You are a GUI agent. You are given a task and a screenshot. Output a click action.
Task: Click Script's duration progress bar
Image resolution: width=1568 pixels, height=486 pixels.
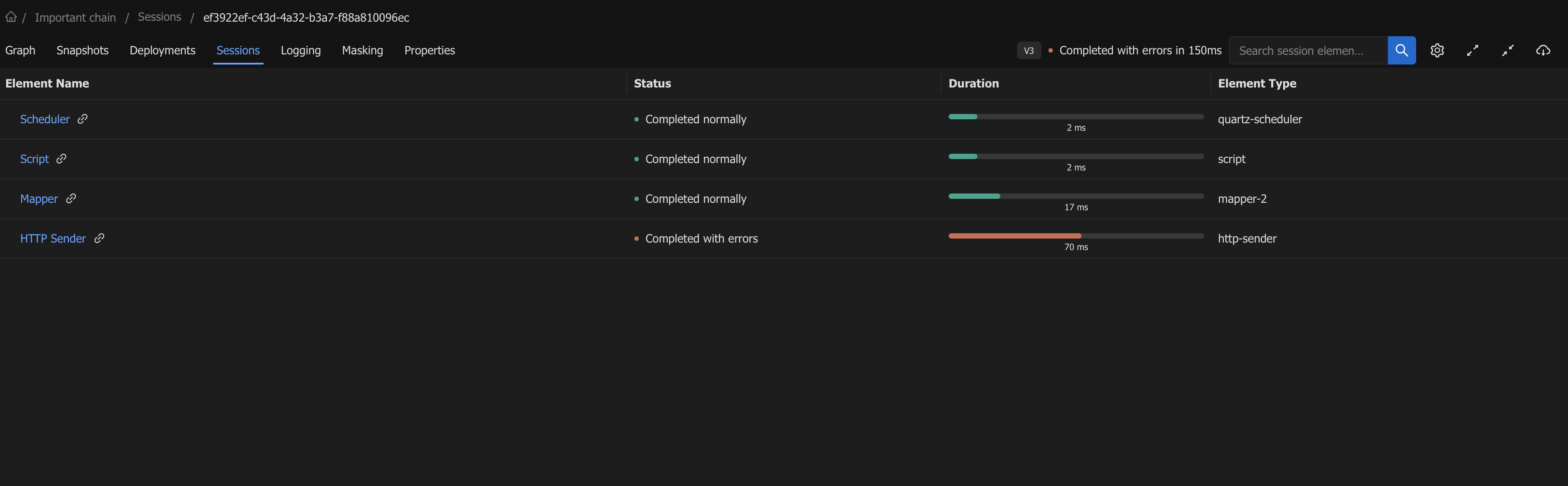[1075, 156]
